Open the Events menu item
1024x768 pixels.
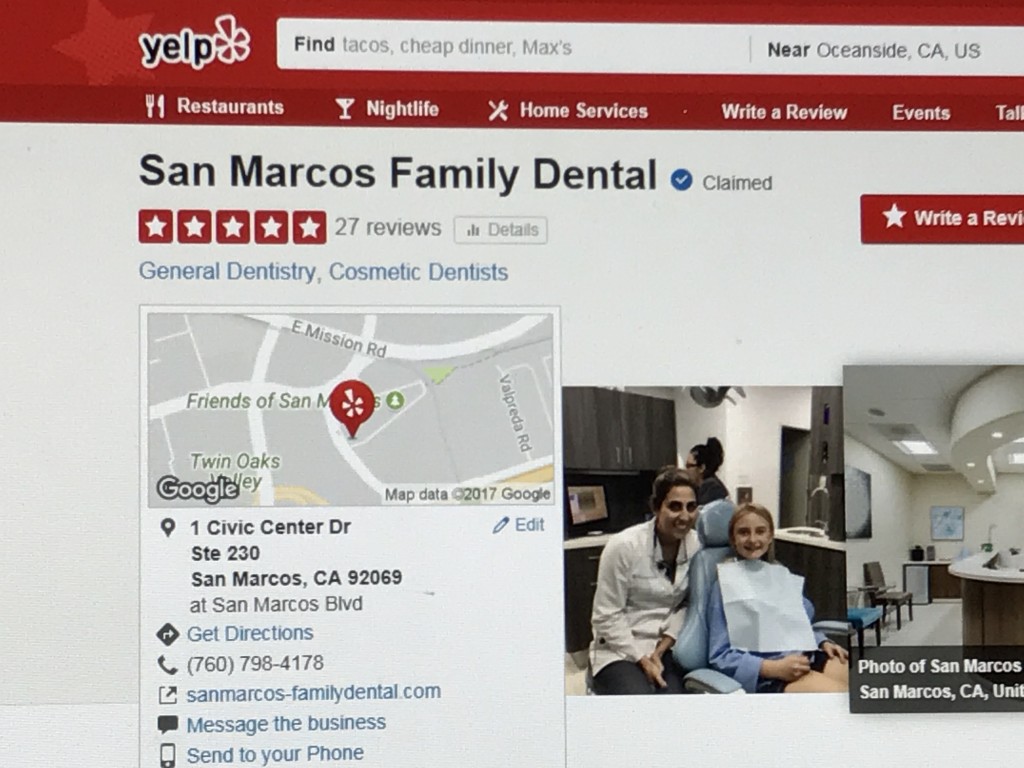click(921, 113)
